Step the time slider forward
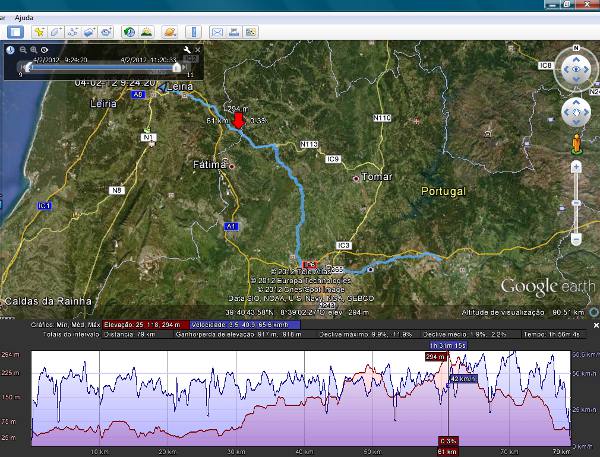The image size is (600, 457). point(185,67)
